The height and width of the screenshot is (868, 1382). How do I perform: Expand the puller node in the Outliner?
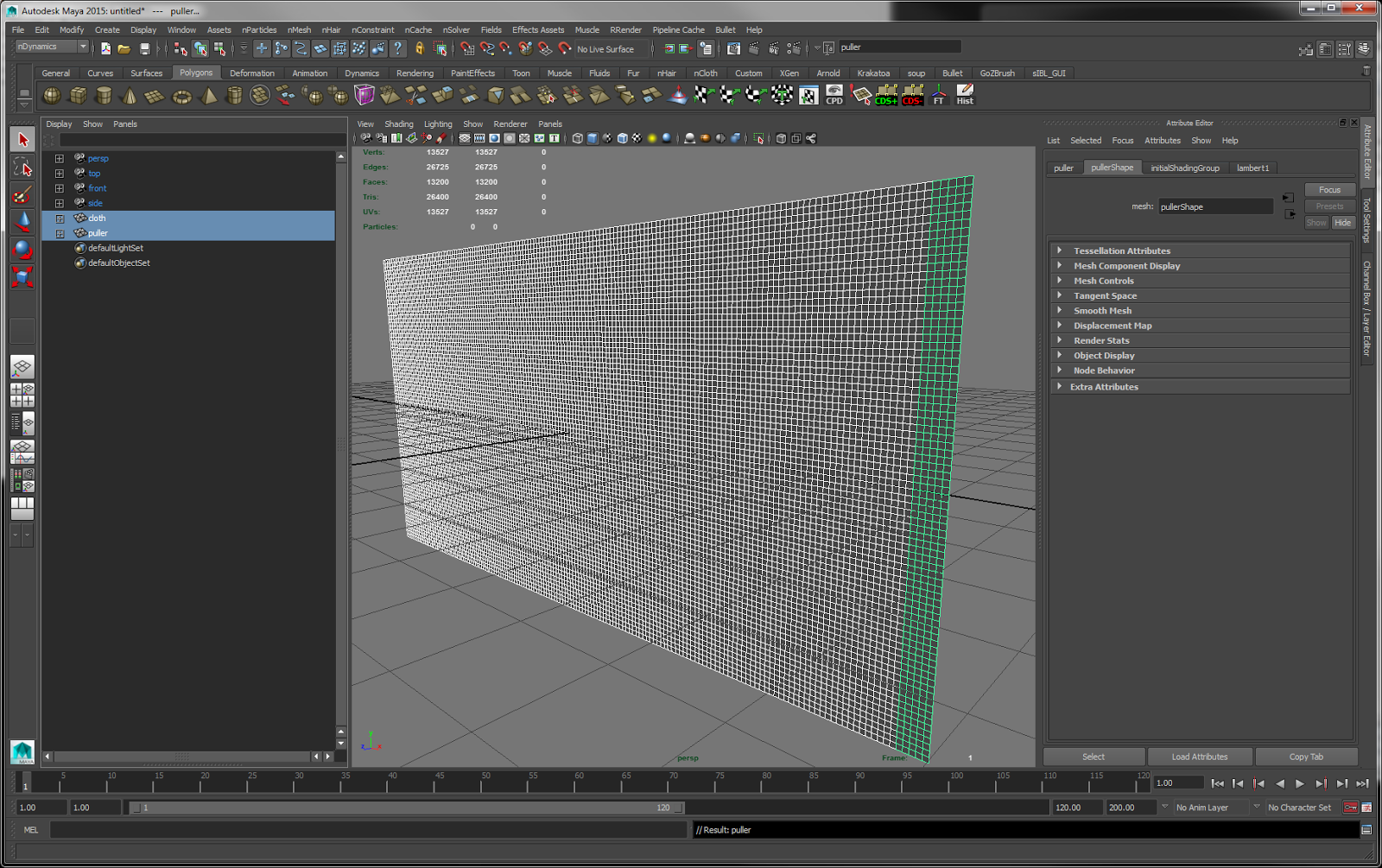(x=59, y=233)
